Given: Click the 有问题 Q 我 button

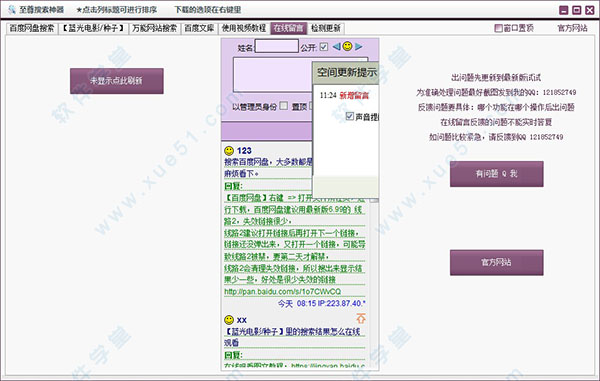Looking at the screenshot, I should pos(497,174).
